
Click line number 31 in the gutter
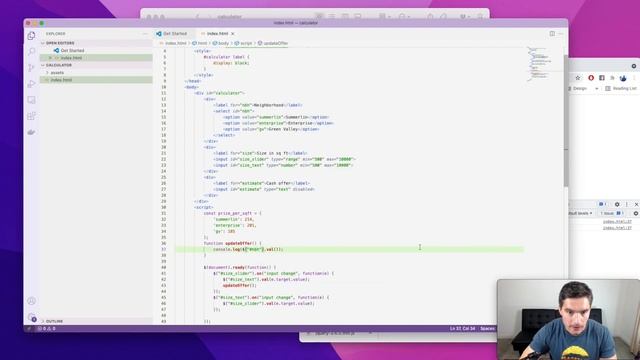164,213
